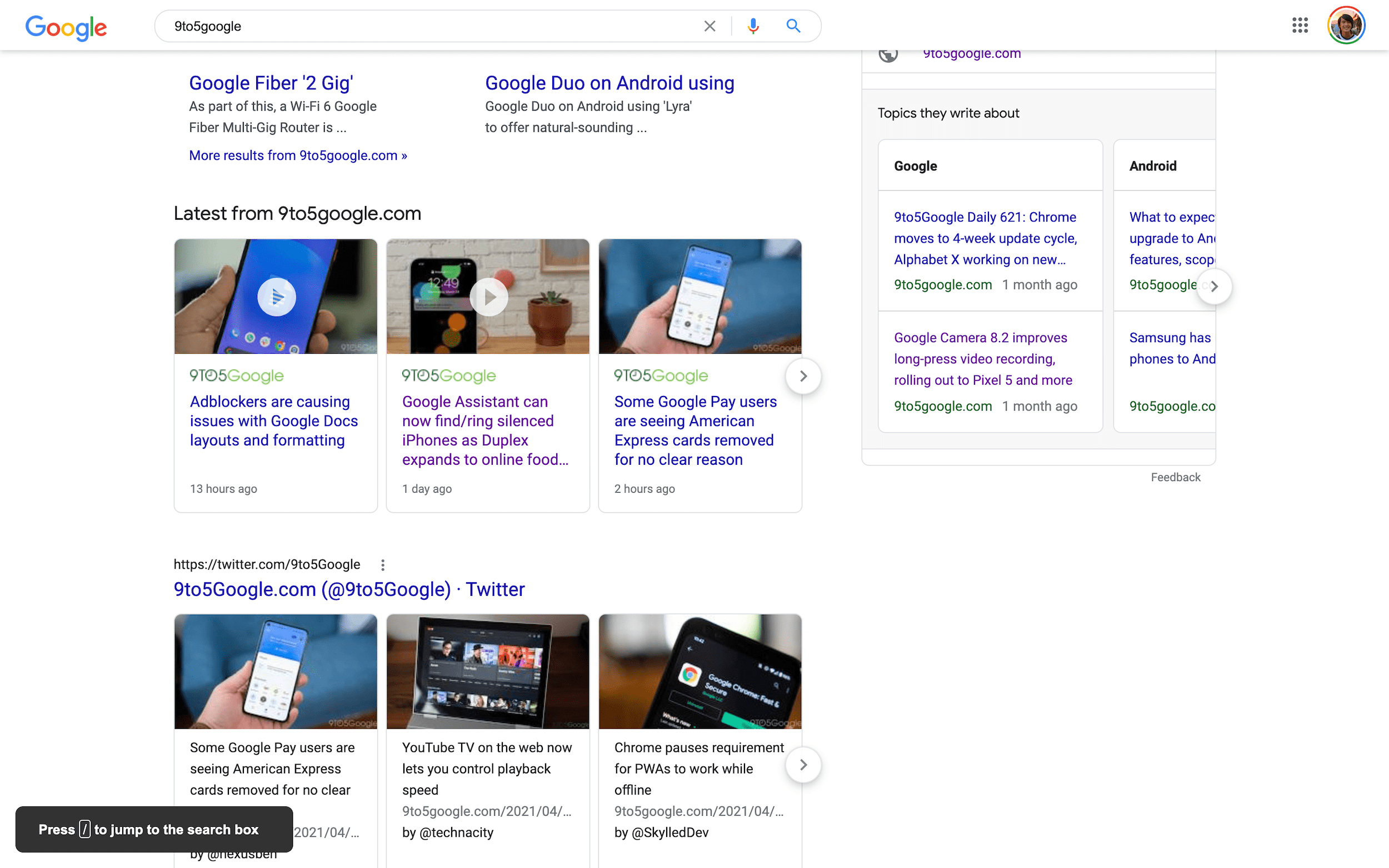Open the Google apps grid menu
Image resolution: width=1389 pixels, height=868 pixels.
click(x=1300, y=25)
